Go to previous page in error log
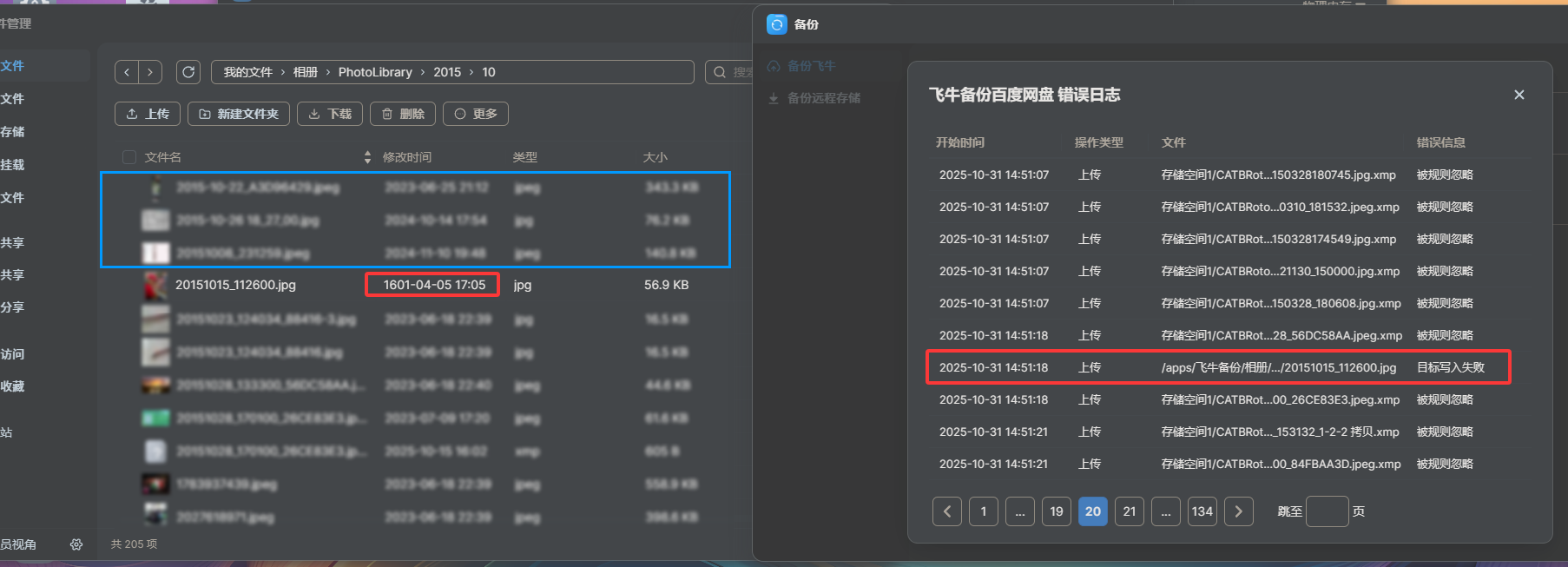Viewport: 1568px width, 567px height. (947, 511)
